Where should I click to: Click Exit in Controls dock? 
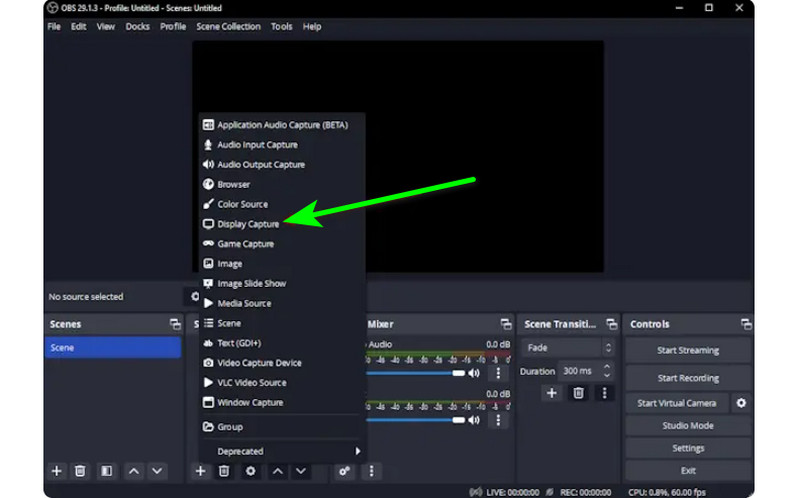(x=688, y=470)
